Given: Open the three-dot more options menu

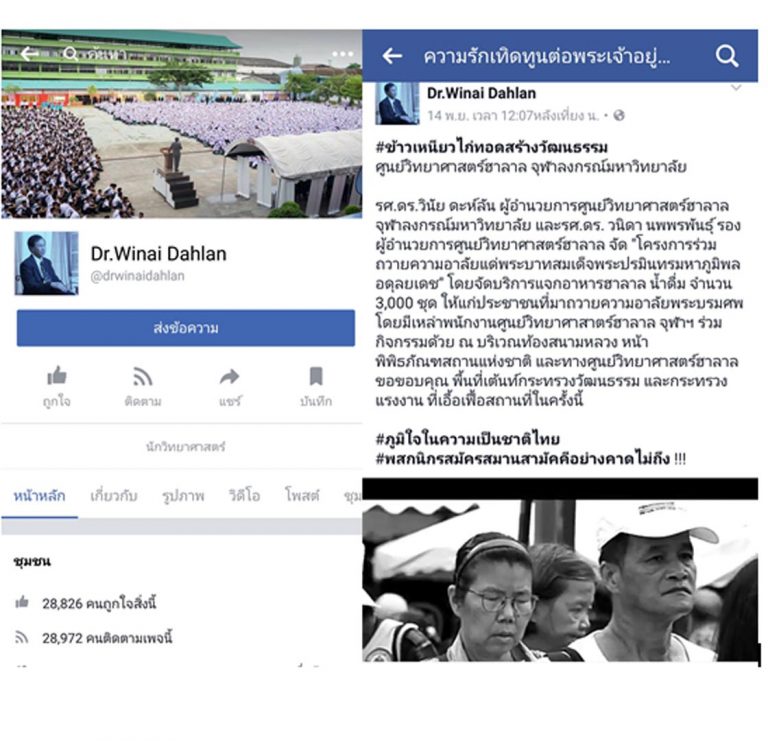Looking at the screenshot, I should coord(342,53).
